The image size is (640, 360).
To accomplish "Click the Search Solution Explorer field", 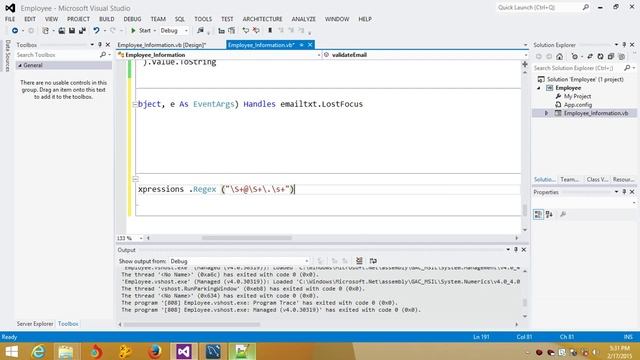I will [x=578, y=68].
